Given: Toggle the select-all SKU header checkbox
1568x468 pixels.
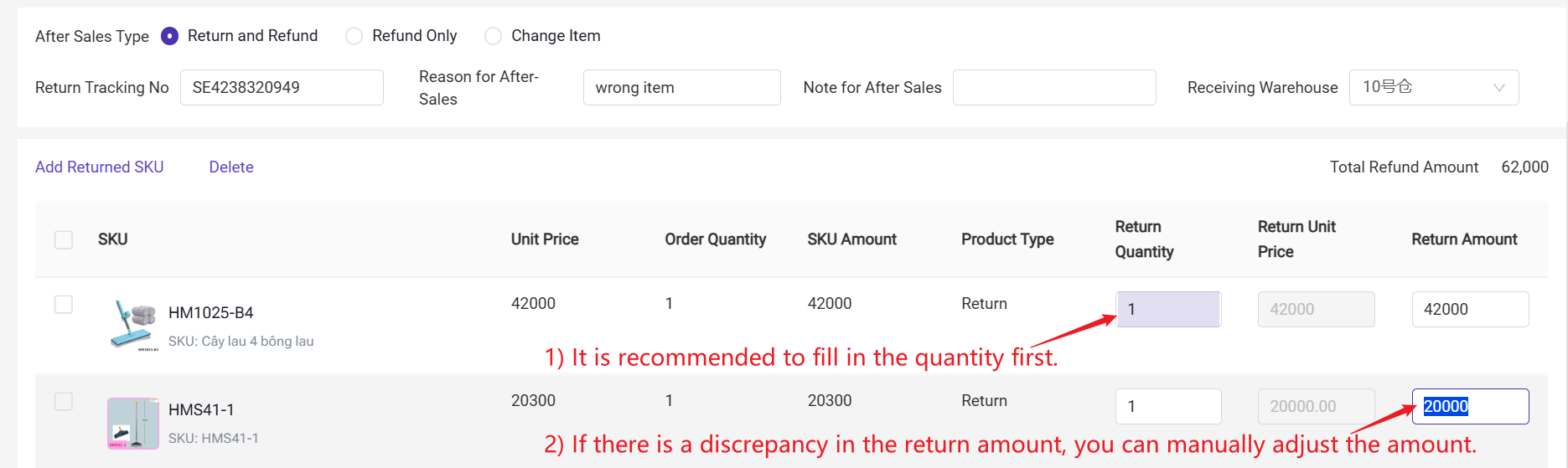Looking at the screenshot, I should click(64, 239).
